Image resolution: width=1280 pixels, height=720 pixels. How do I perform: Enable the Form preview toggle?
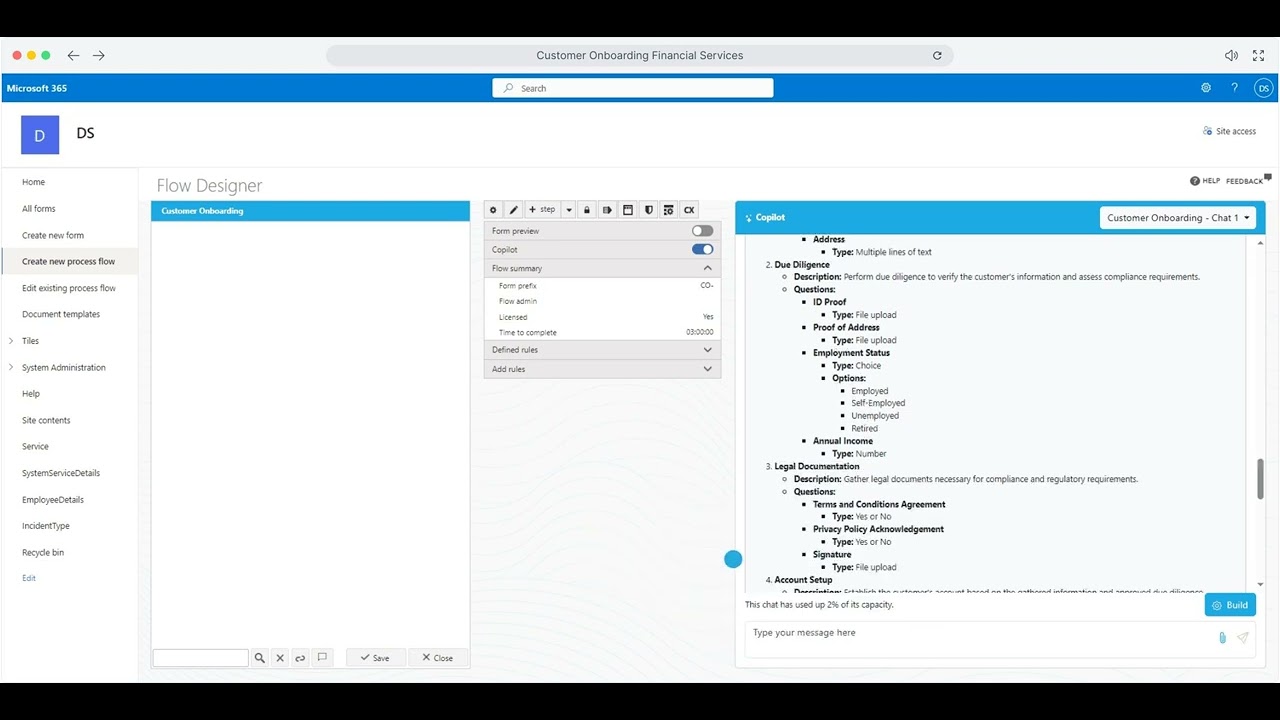[x=703, y=231]
